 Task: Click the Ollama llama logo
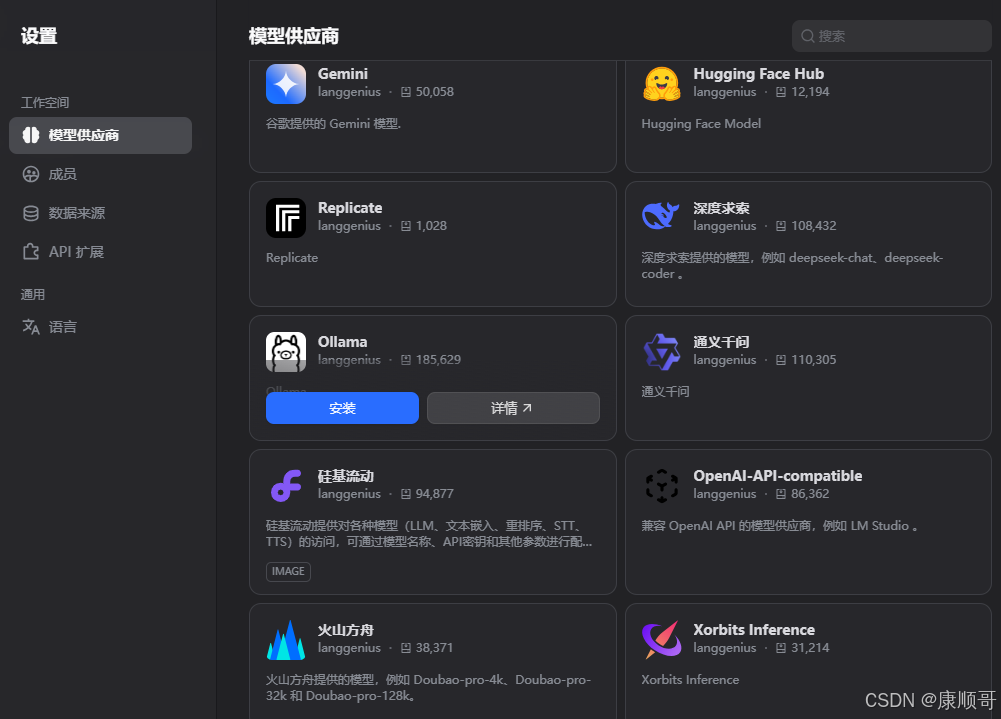click(x=285, y=352)
